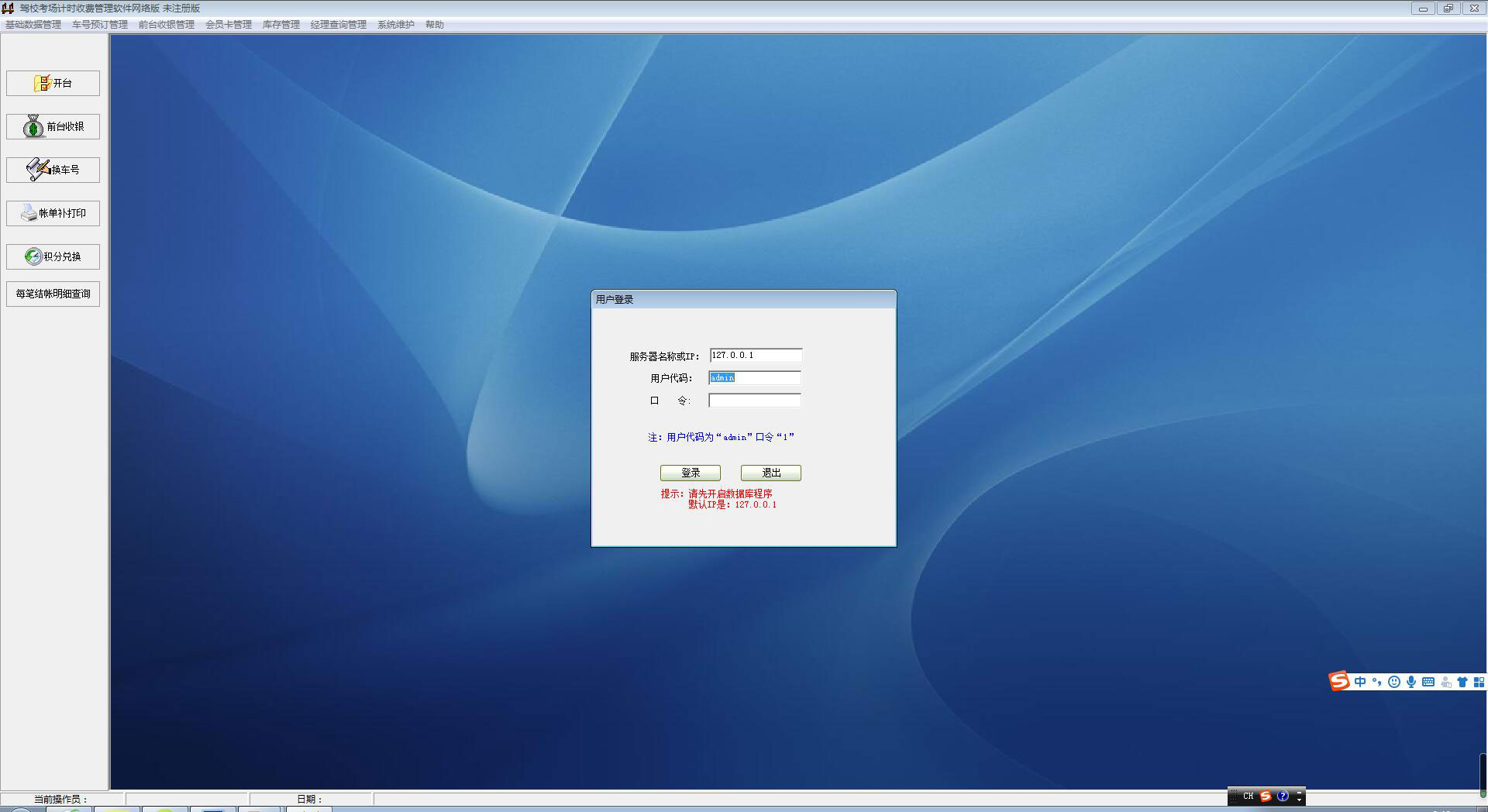The image size is (1488, 812).
Task: Click the 用户代码 field containing admin
Action: (755, 378)
